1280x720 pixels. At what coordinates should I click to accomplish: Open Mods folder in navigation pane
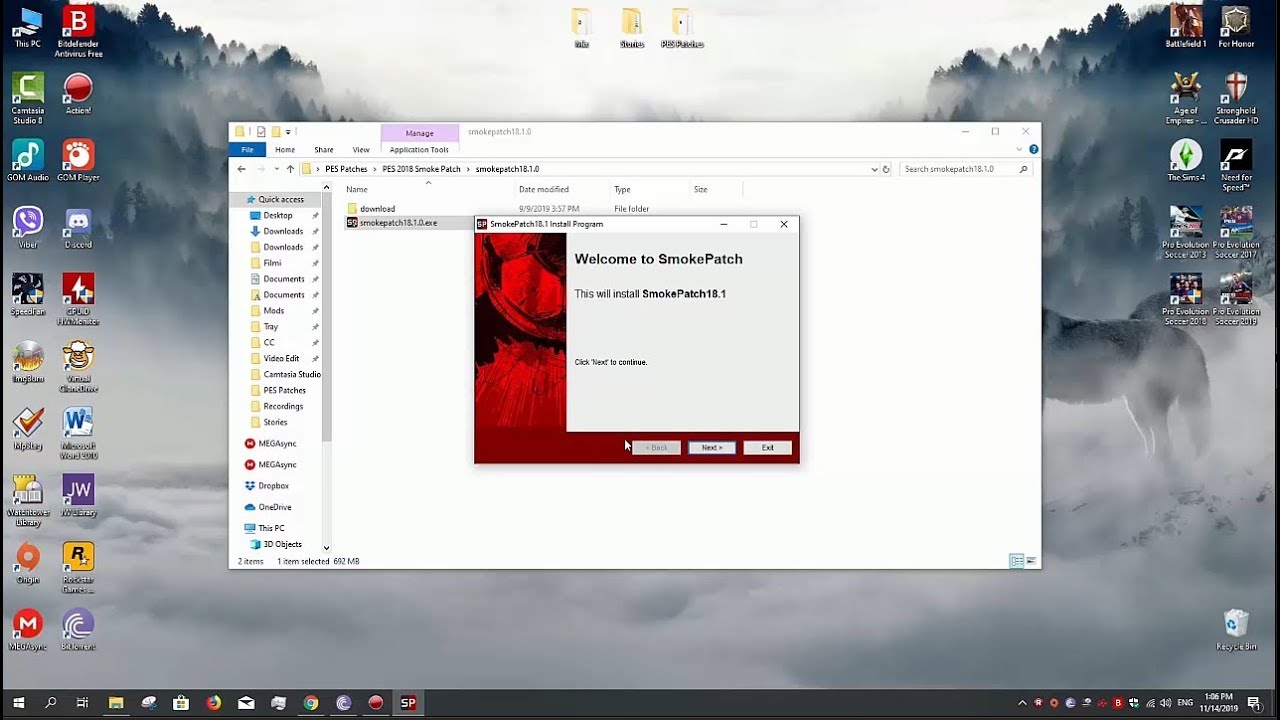[x=274, y=311]
